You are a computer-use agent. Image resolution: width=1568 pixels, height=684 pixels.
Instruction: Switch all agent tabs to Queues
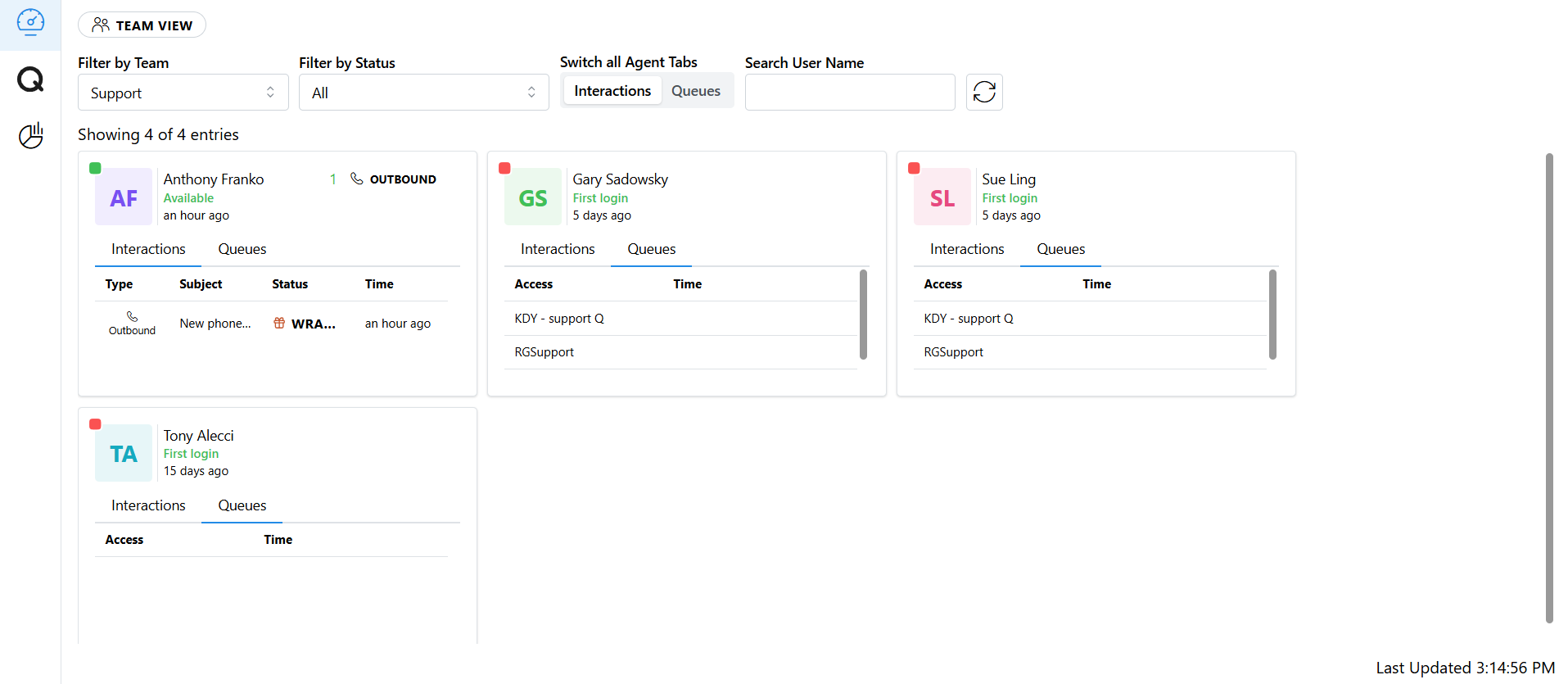click(696, 90)
